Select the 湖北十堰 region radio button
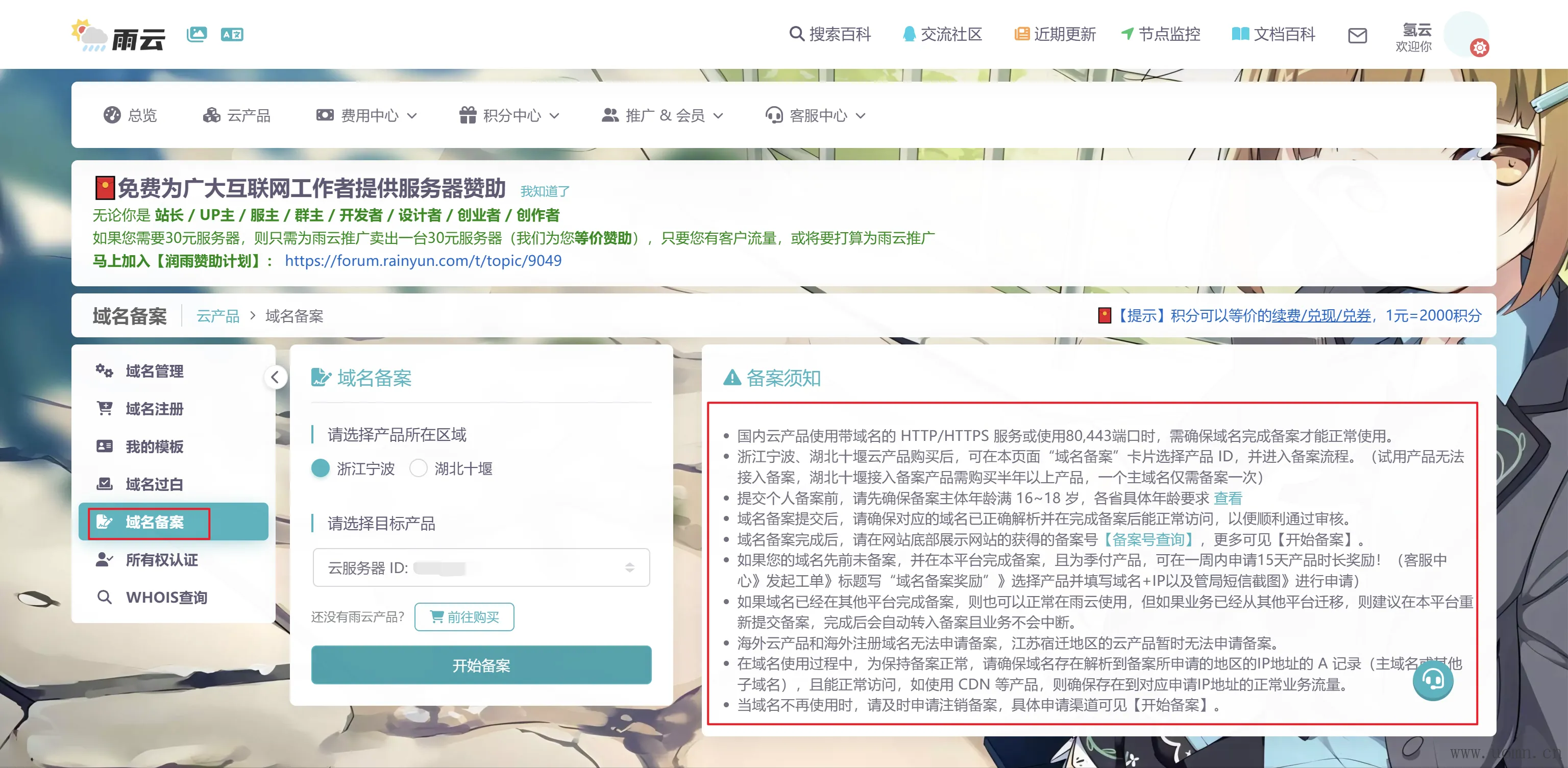The image size is (1568, 768). pyautogui.click(x=418, y=468)
